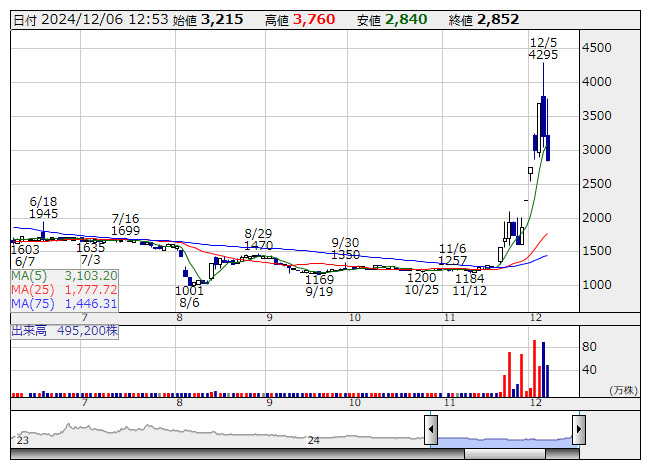Click the '23' year label in the overview chart
Image resolution: width=653 pixels, height=470 pixels.
click(x=22, y=440)
